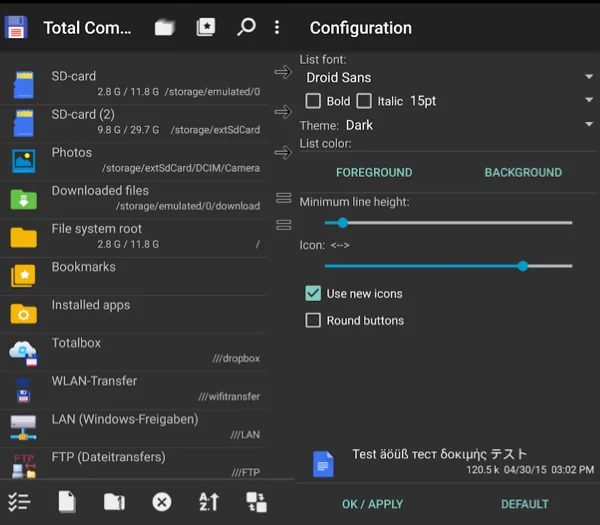This screenshot has height=525, width=600.
Task: Click the Test äöüß sample file row
Action: (x=448, y=464)
